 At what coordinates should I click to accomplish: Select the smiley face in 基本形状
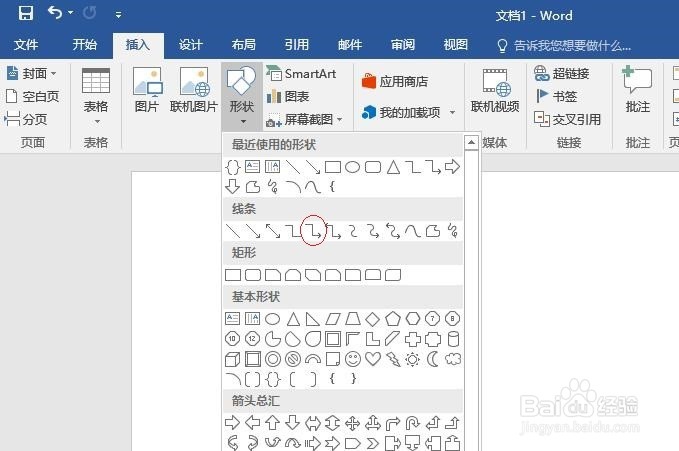pos(353,359)
